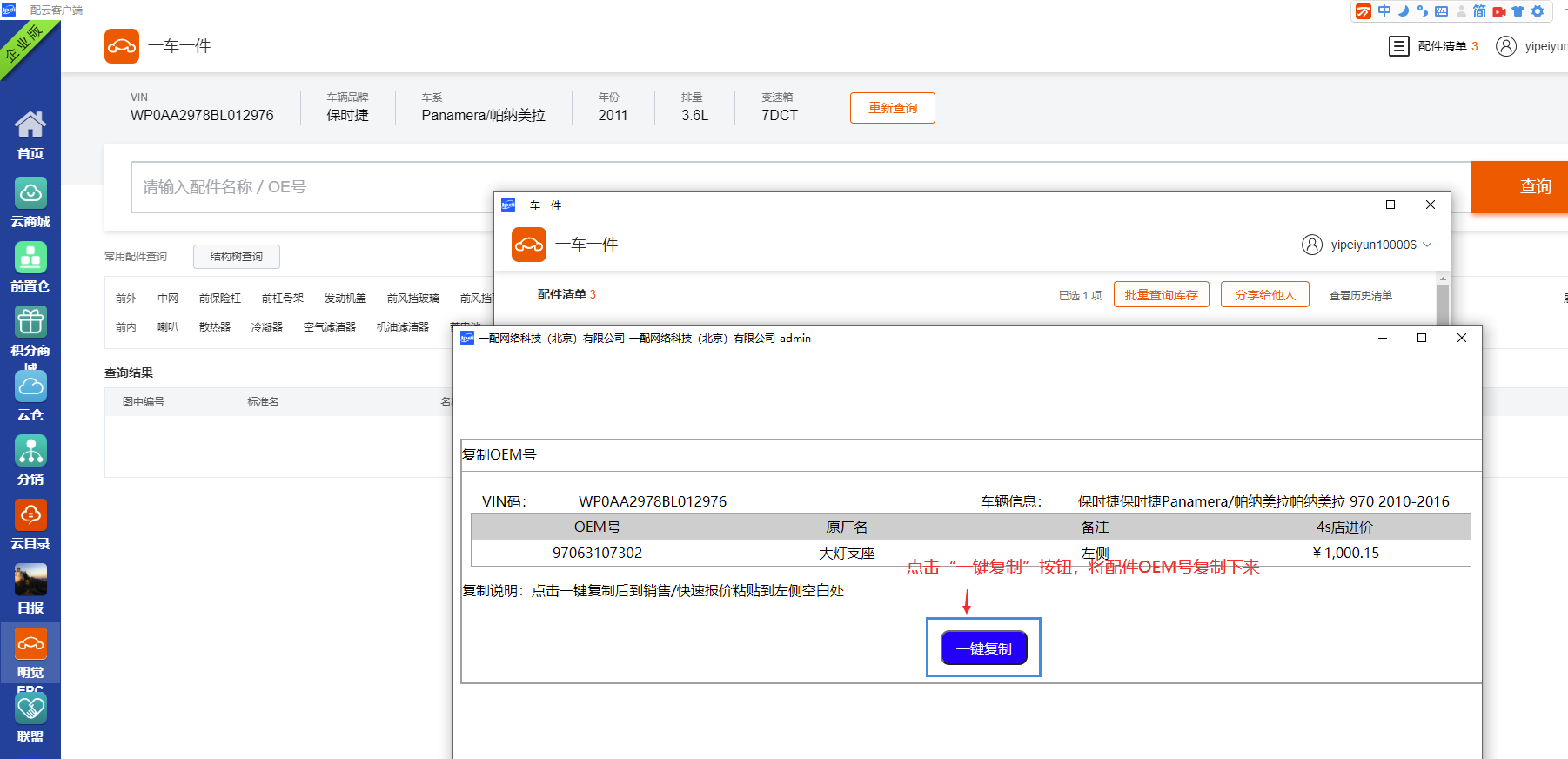The height and width of the screenshot is (759, 1568).
Task: Switch to 结构树查询 tab
Action: pos(237,257)
